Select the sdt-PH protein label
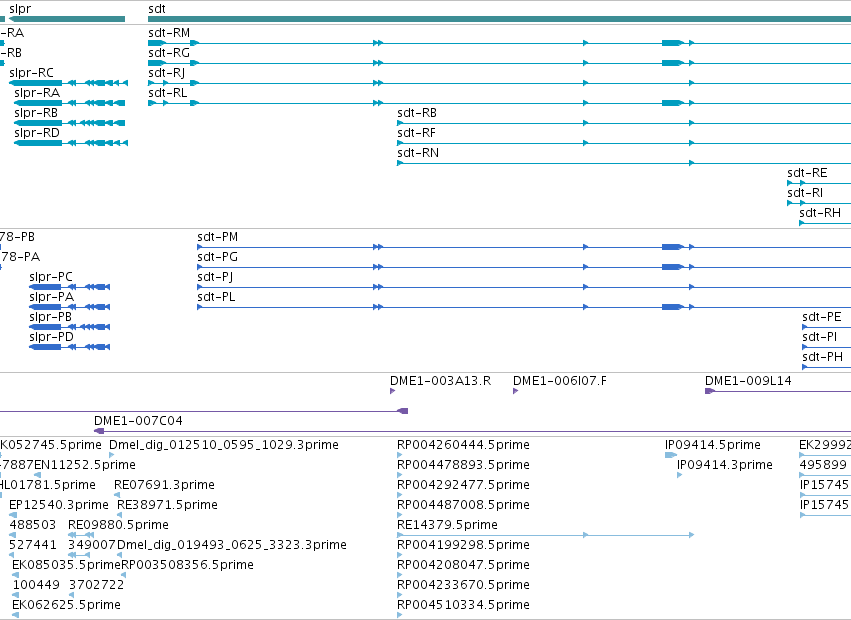The image size is (851, 620). 822,357
